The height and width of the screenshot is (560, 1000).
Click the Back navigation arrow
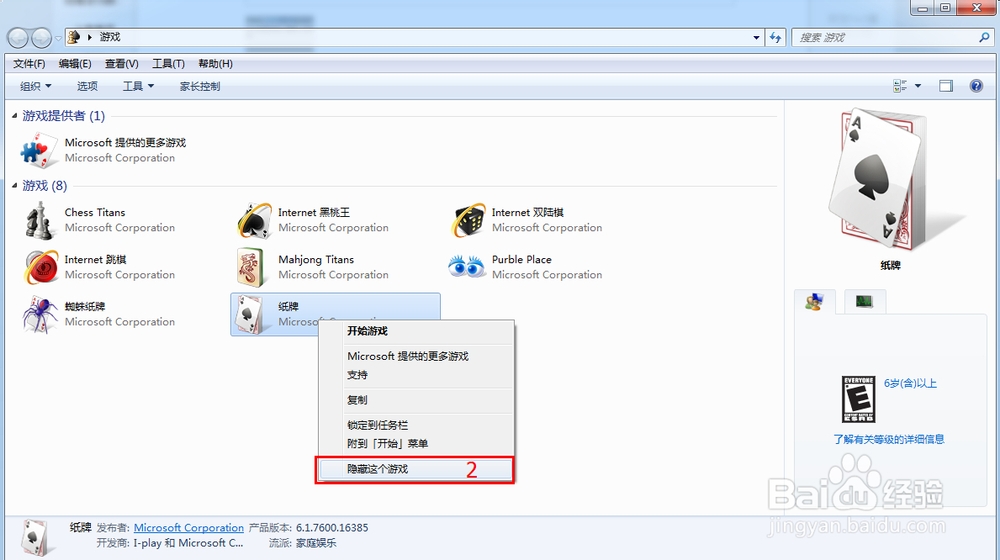(x=18, y=38)
